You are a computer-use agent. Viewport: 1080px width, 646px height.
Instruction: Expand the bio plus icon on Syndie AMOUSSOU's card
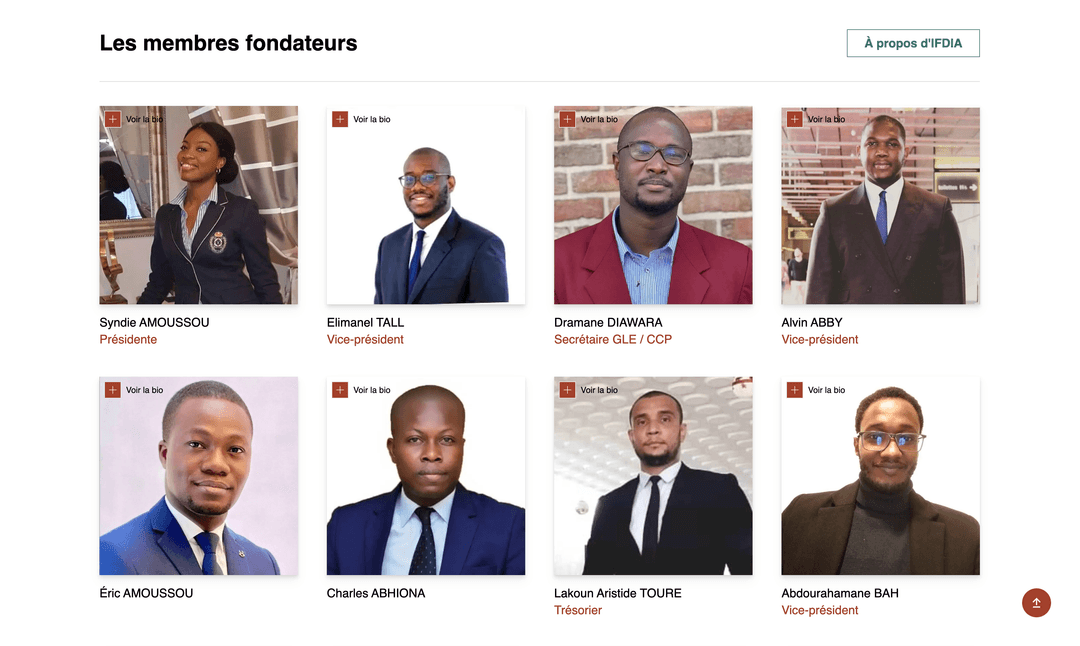click(x=113, y=119)
